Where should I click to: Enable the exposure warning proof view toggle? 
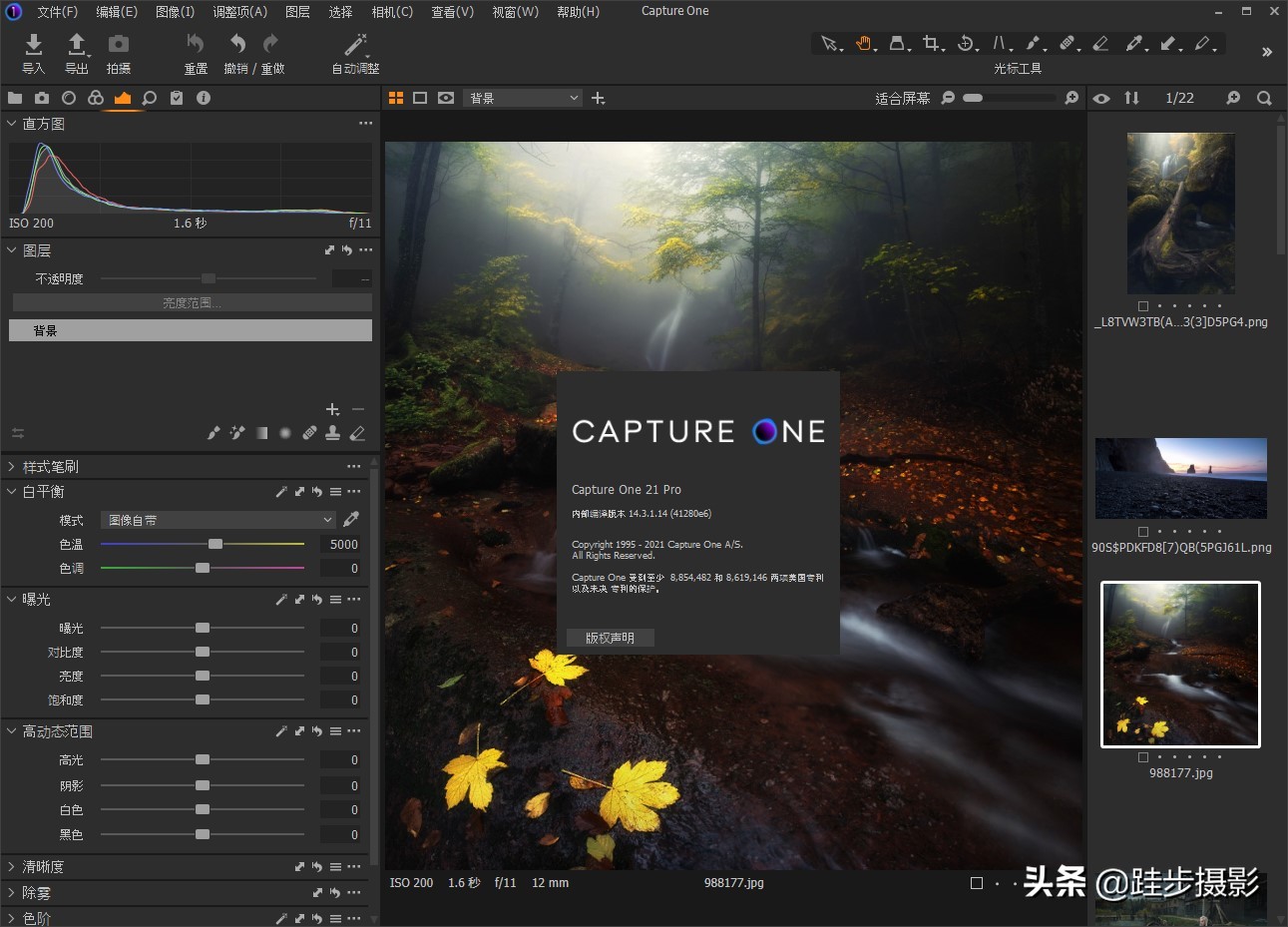click(446, 97)
